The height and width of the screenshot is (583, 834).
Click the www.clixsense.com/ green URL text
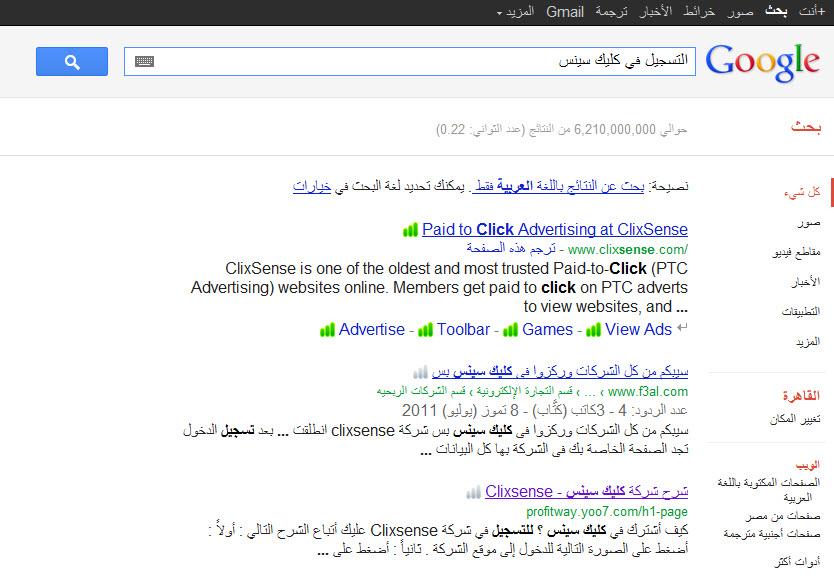pos(628,249)
